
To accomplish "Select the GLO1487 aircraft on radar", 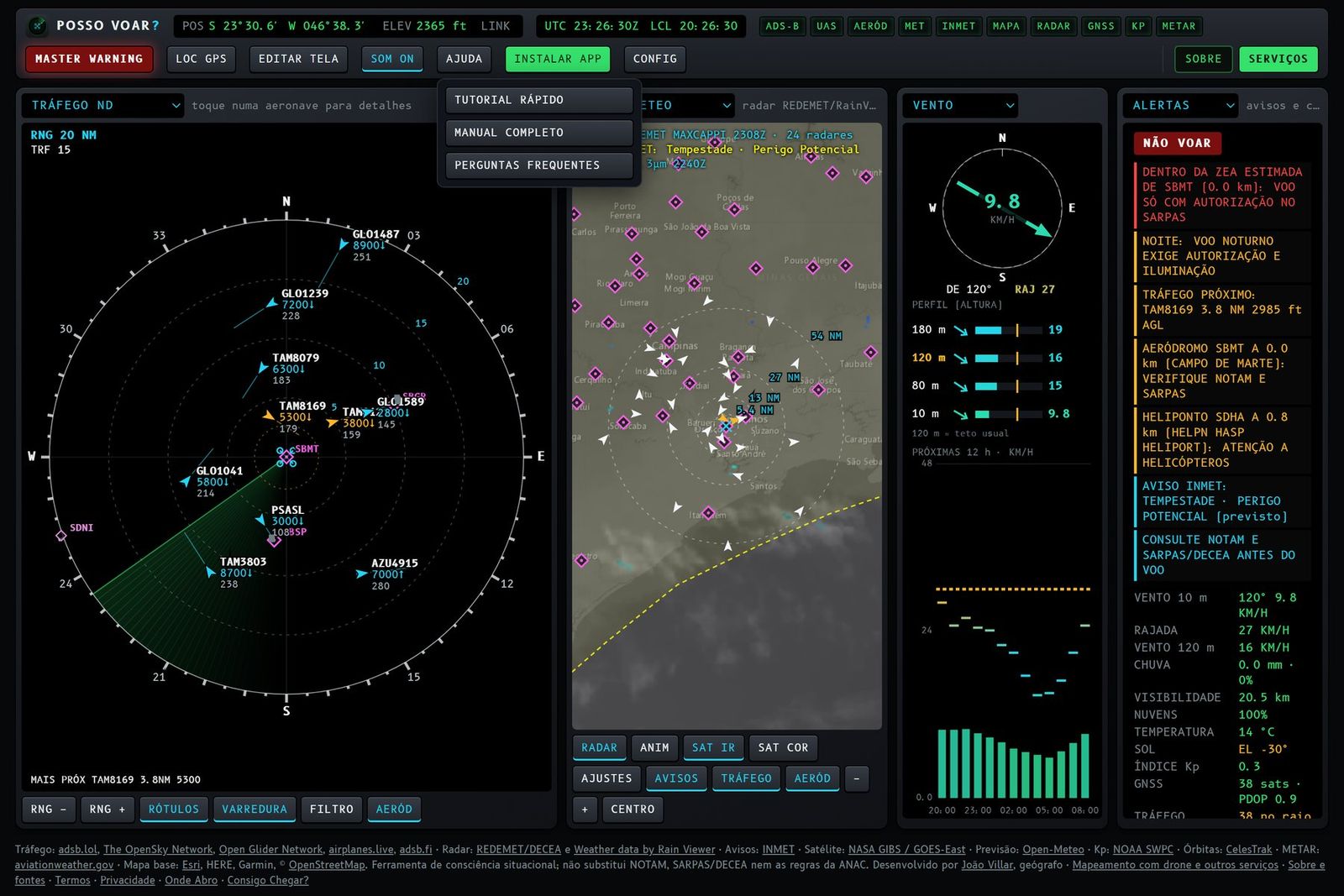I will click(x=343, y=244).
